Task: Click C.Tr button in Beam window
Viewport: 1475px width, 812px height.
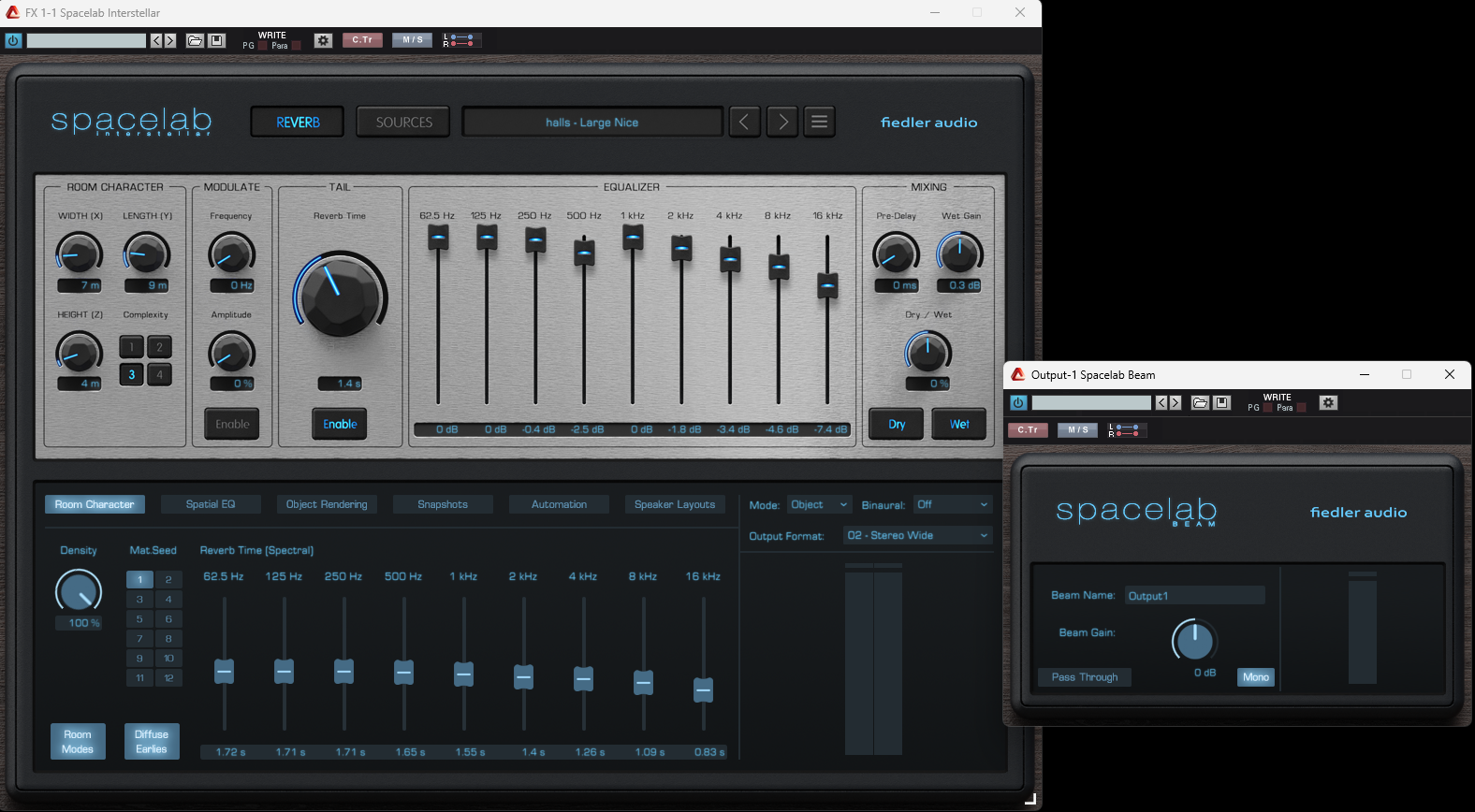Action: click(1028, 430)
